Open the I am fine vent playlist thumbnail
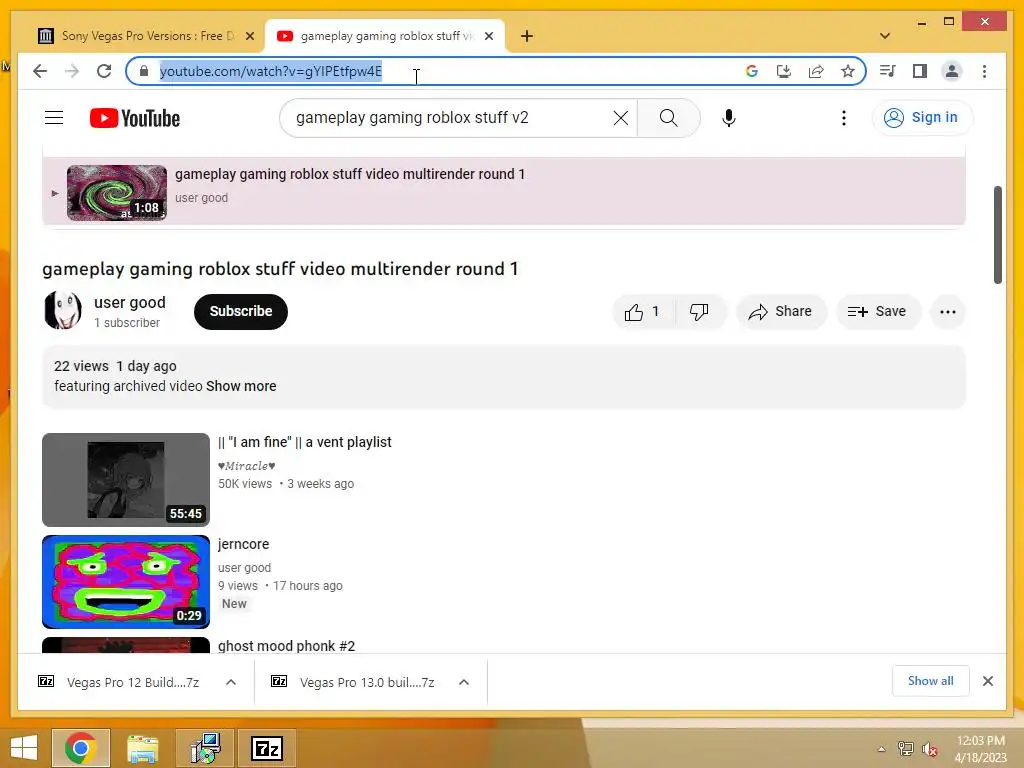This screenshot has width=1024, height=768. tap(126, 480)
